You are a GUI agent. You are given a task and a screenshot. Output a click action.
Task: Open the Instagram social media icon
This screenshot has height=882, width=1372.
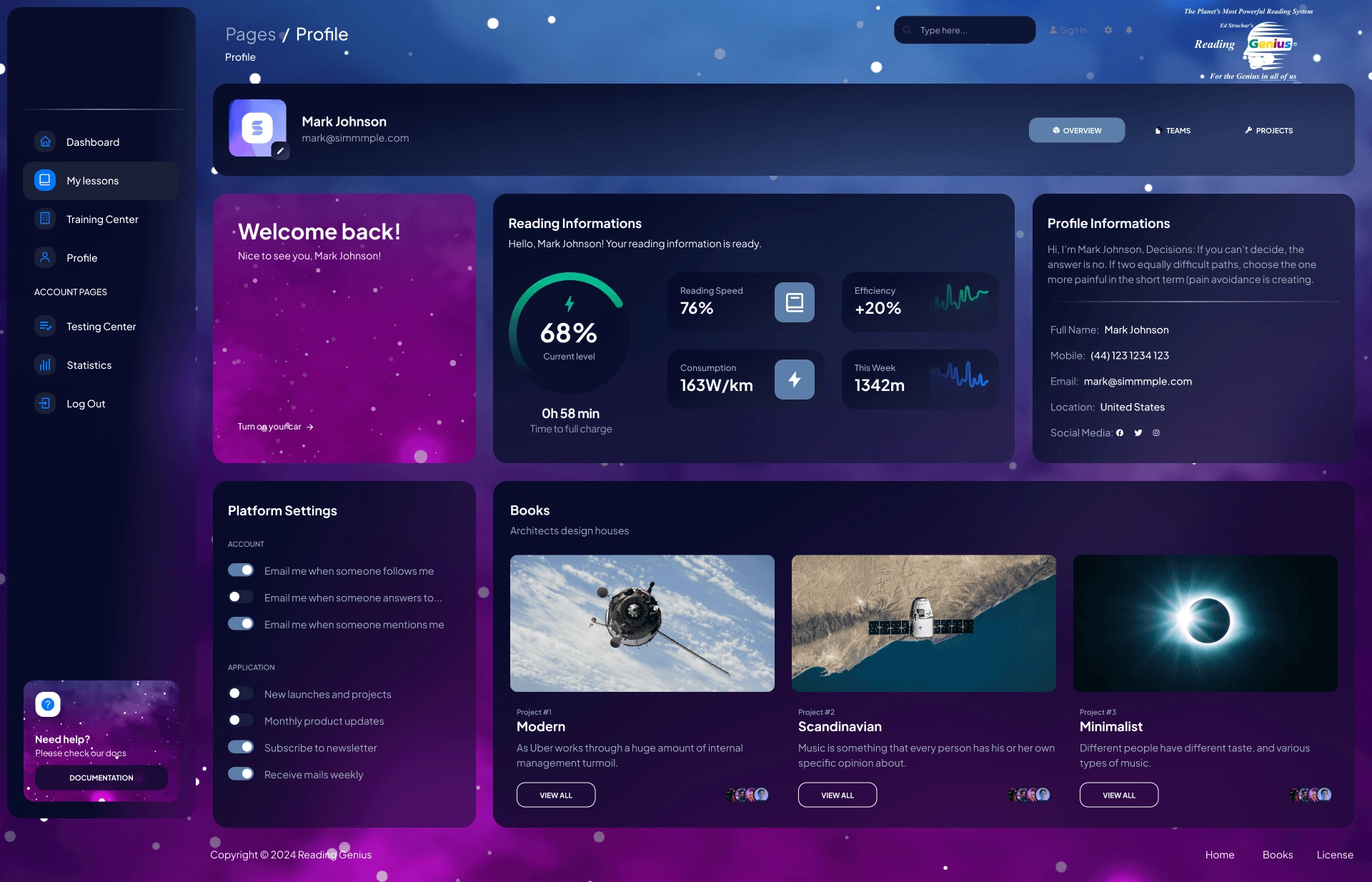[x=1156, y=433]
